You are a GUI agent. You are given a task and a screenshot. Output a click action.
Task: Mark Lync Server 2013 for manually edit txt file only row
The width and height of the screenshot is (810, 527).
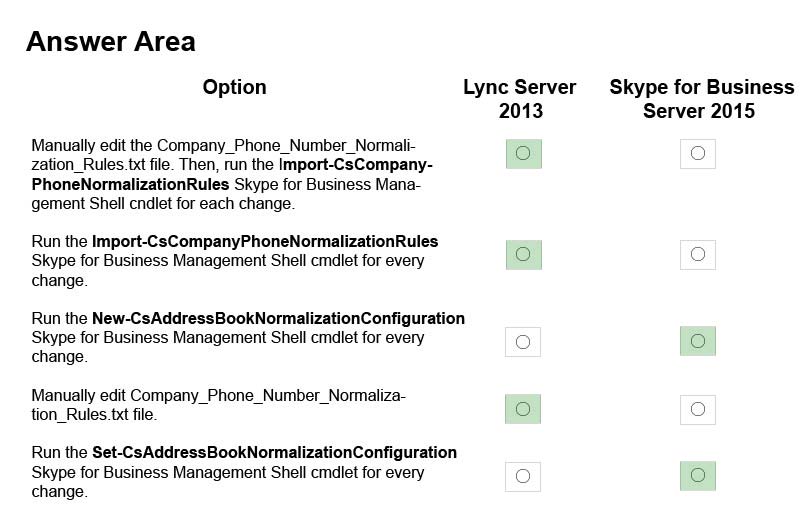523,409
